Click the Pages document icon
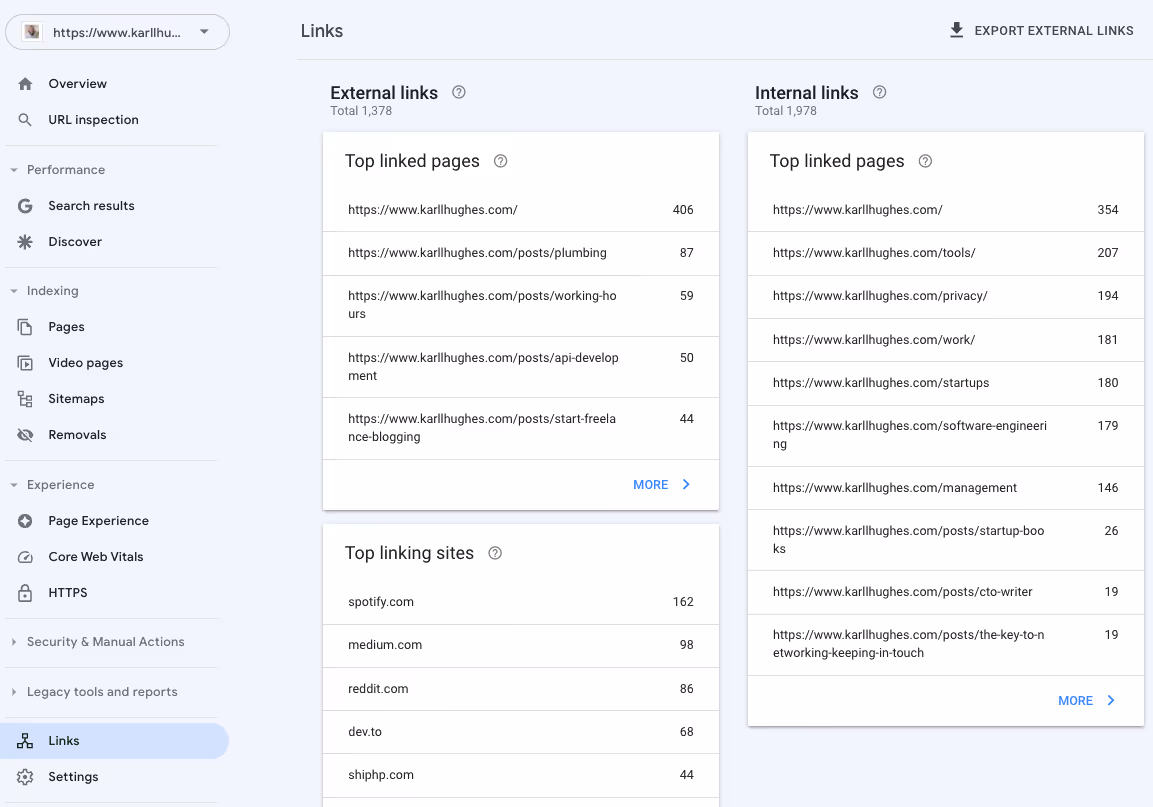This screenshot has height=807, width=1153. pos(25,327)
